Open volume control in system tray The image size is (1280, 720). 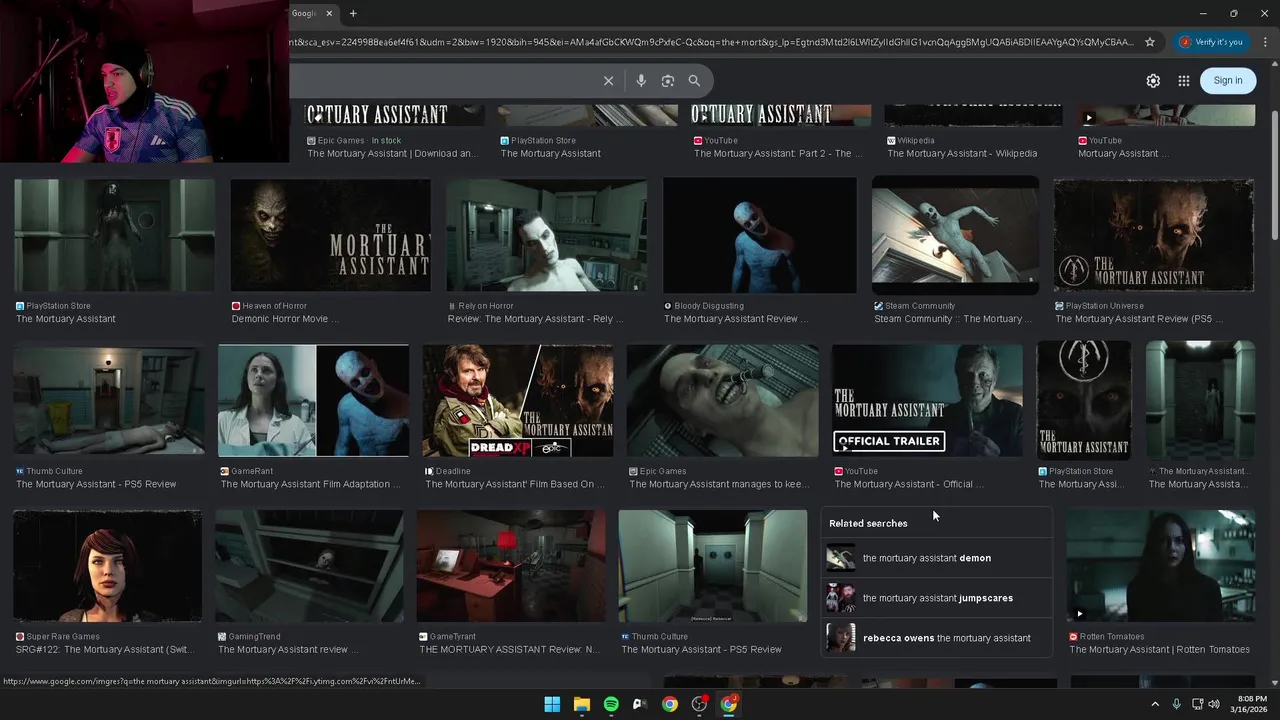[1214, 704]
